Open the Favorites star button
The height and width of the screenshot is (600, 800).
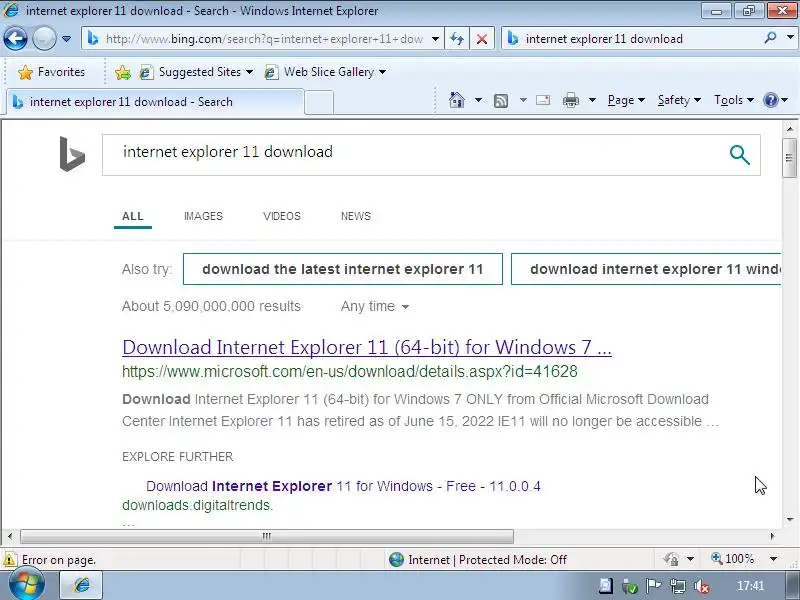pos(52,72)
